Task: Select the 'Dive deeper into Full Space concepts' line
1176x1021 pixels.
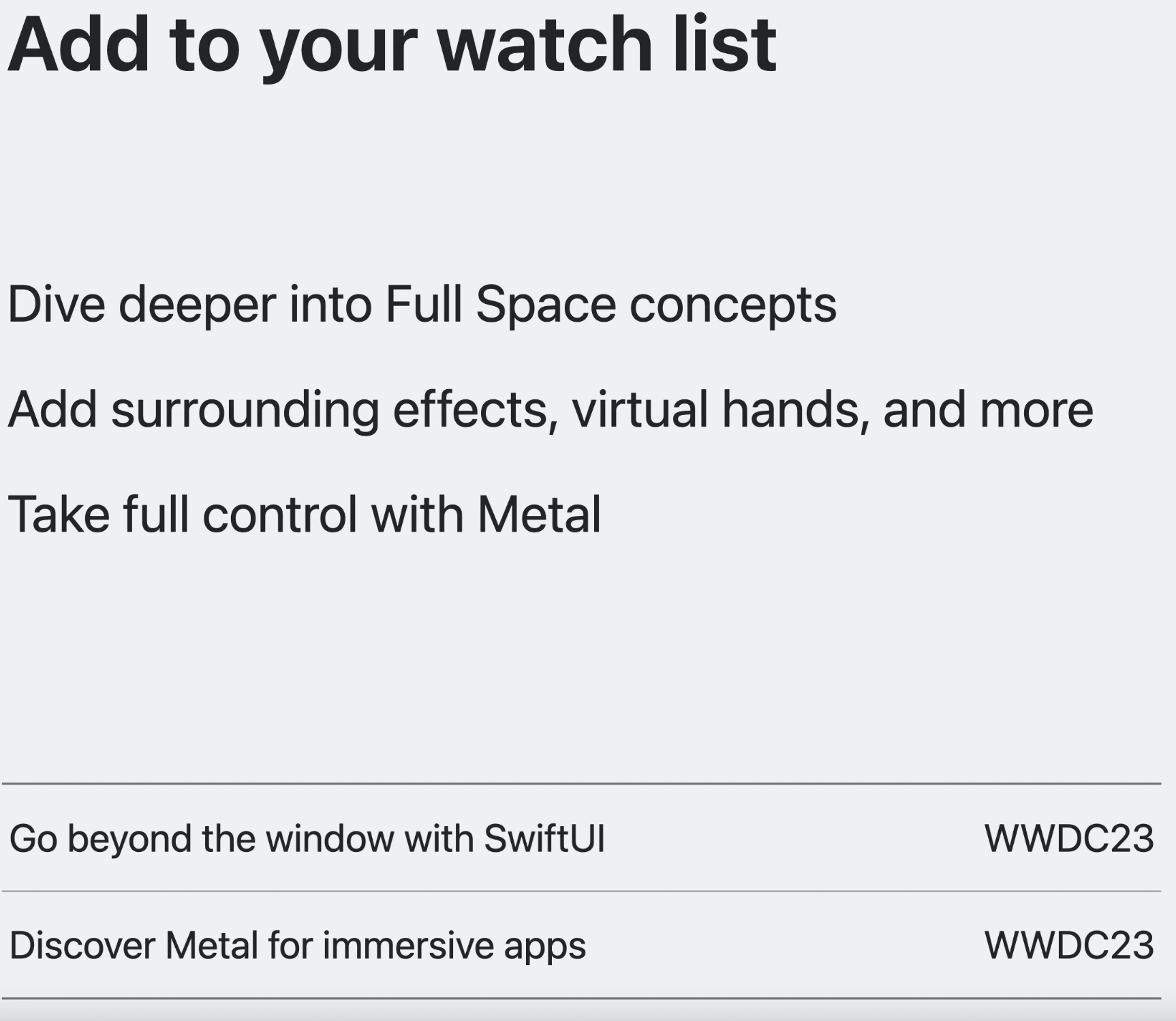Action: (422, 305)
